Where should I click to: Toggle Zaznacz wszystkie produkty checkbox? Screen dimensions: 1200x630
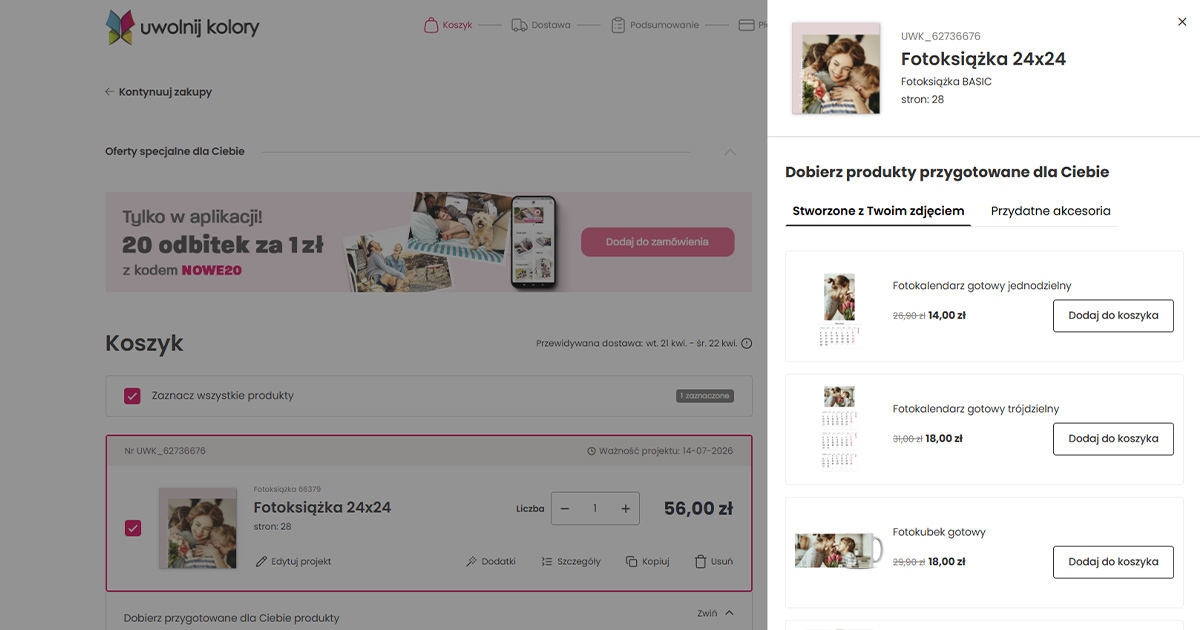[132, 396]
